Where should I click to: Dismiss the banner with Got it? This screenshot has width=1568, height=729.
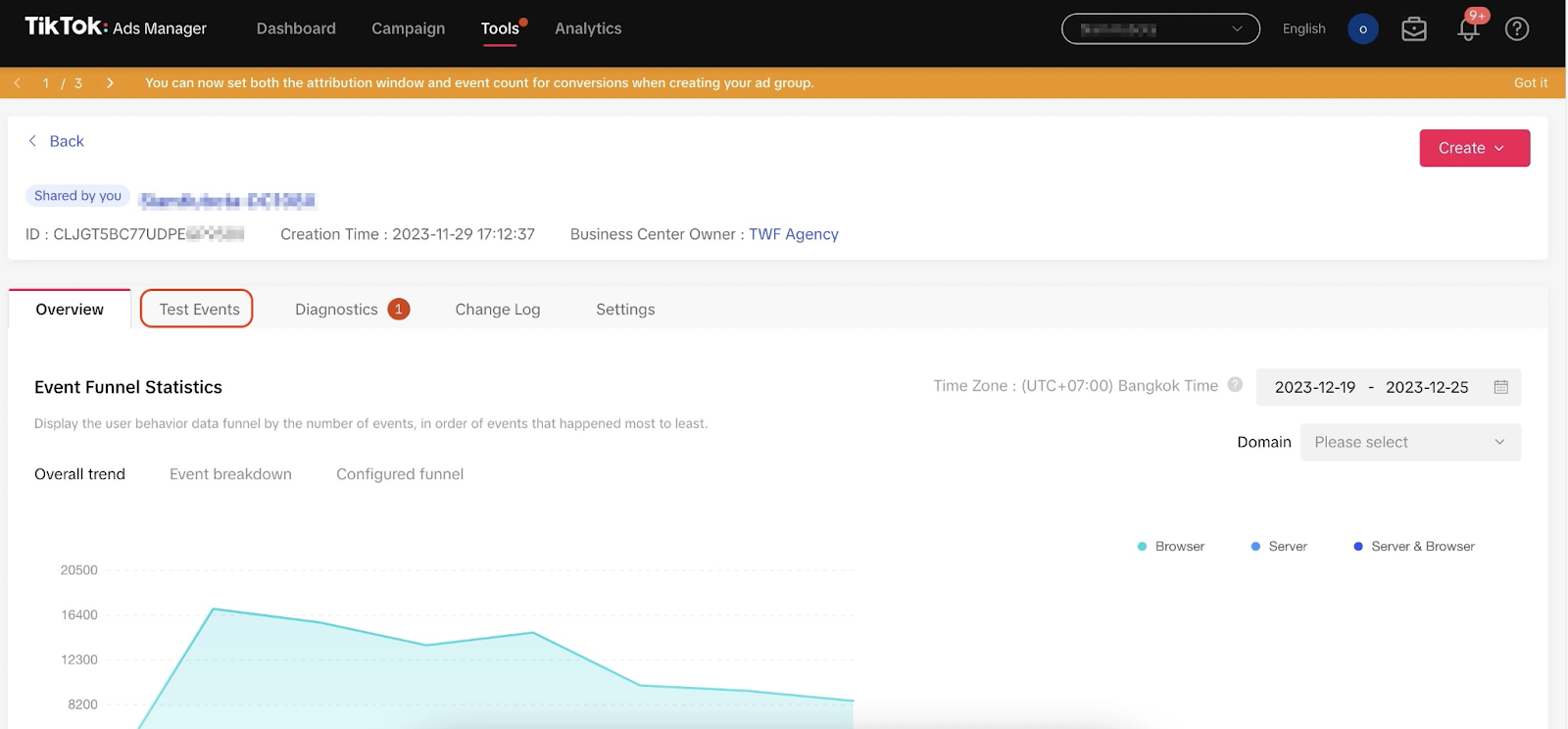click(1531, 83)
